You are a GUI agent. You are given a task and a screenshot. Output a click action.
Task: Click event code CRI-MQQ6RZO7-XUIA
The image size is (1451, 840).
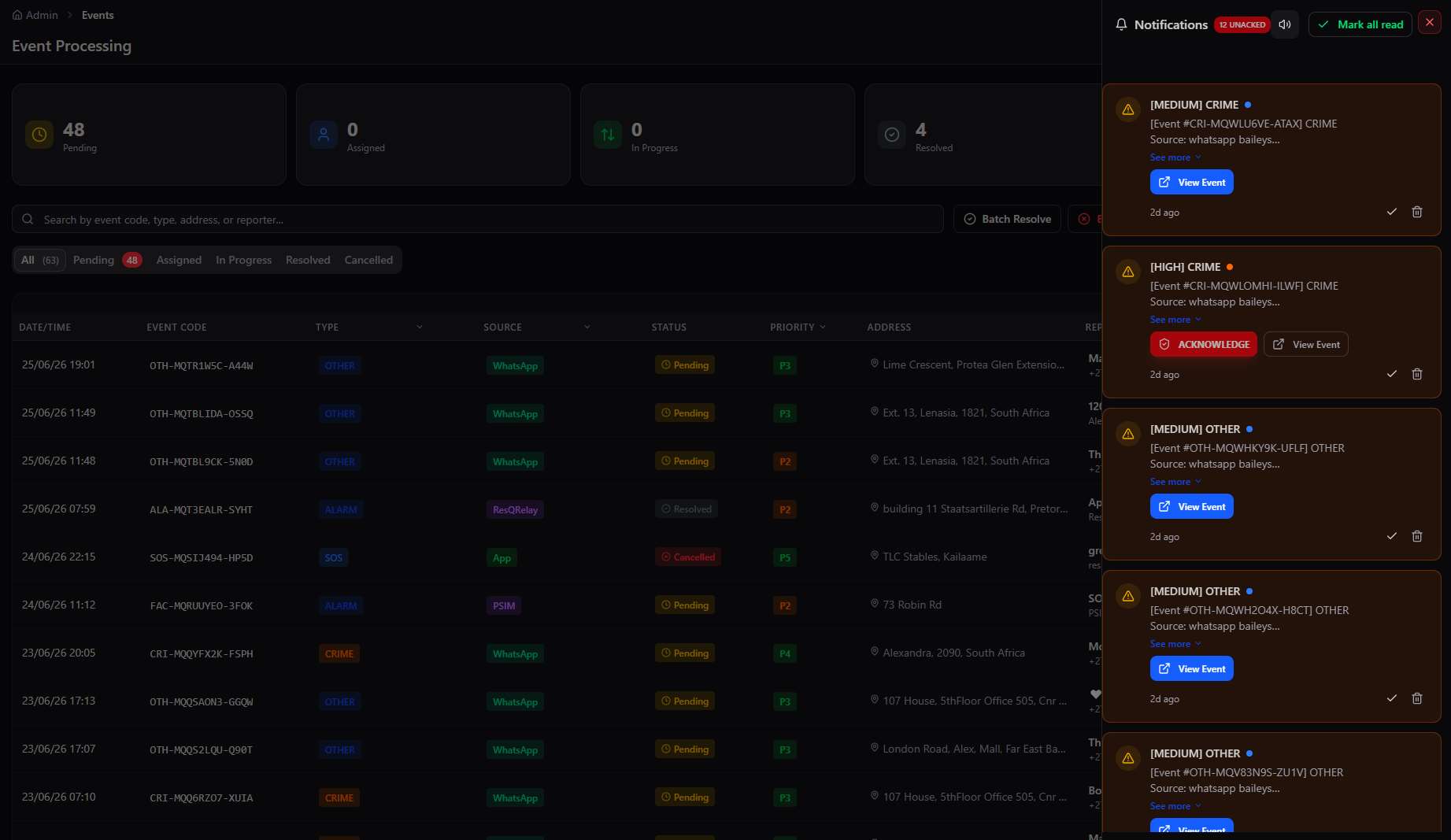(202, 797)
